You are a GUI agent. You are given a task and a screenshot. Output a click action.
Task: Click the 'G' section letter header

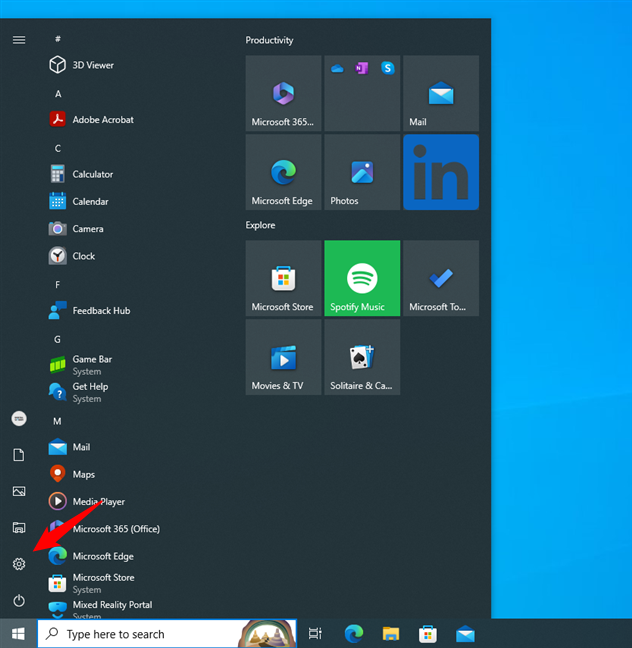tap(57, 339)
